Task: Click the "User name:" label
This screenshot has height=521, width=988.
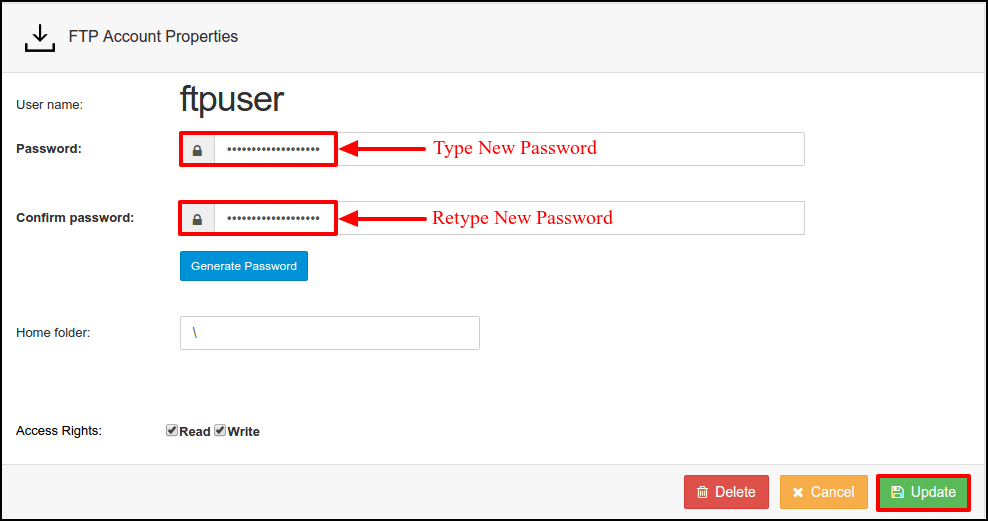Action: [x=50, y=104]
